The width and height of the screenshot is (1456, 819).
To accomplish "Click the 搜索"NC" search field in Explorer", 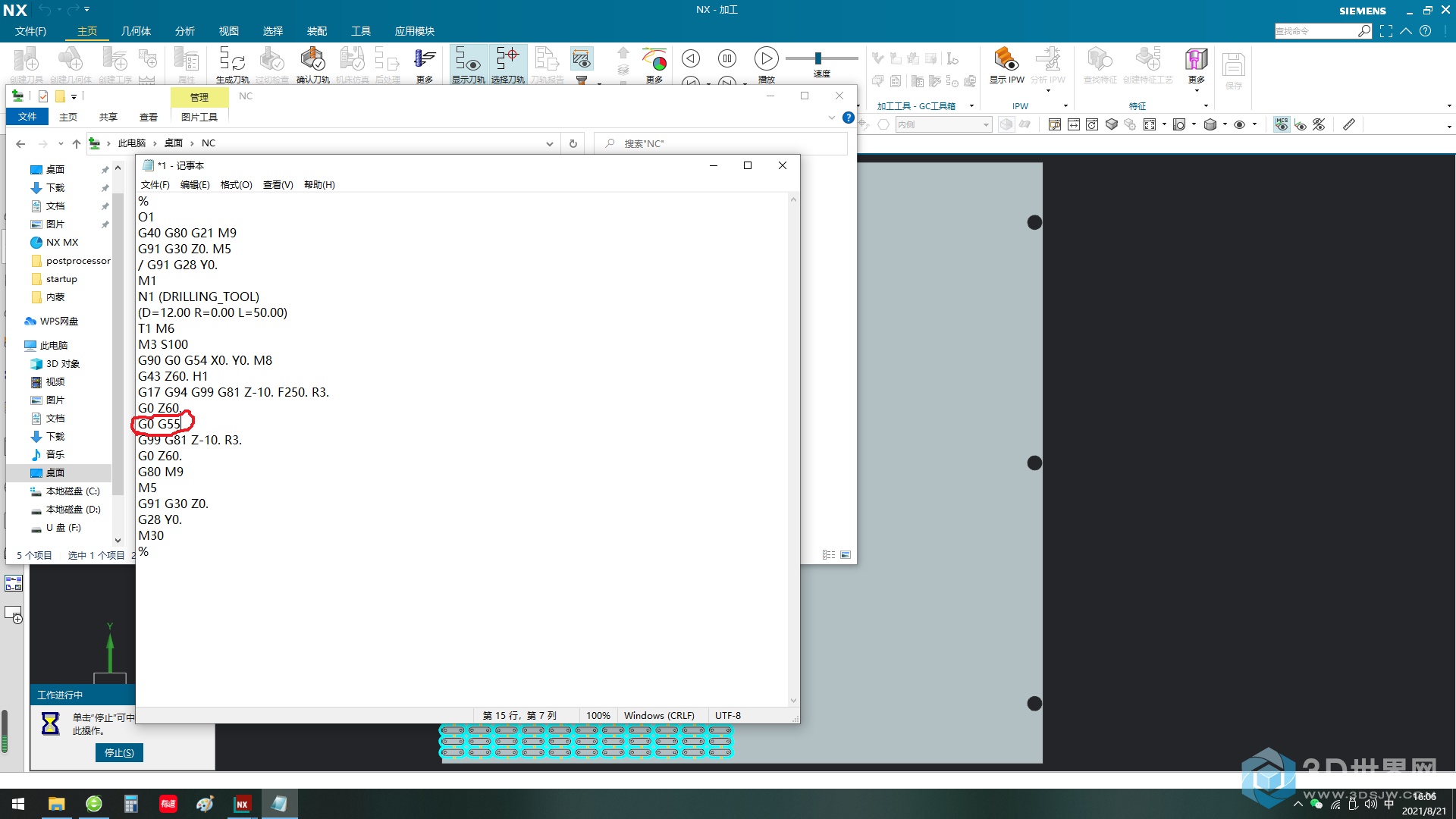I will 720,143.
